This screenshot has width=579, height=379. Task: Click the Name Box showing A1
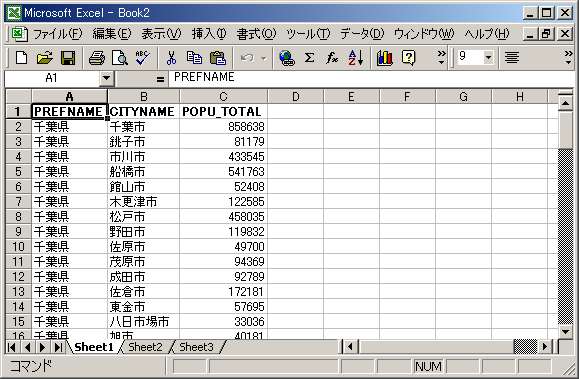[x=52, y=78]
